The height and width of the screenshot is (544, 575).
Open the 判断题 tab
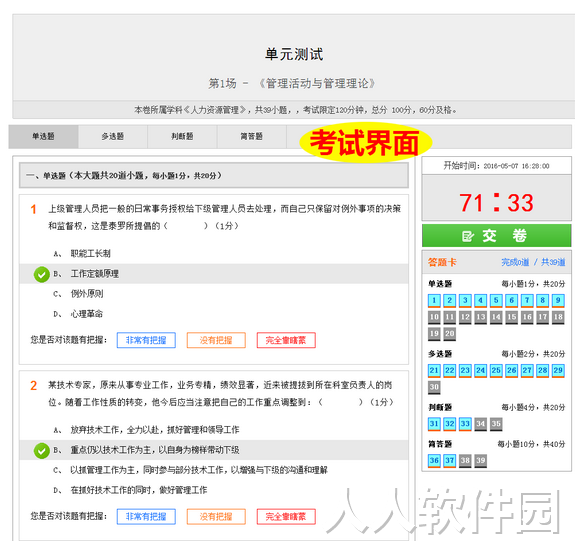point(182,136)
